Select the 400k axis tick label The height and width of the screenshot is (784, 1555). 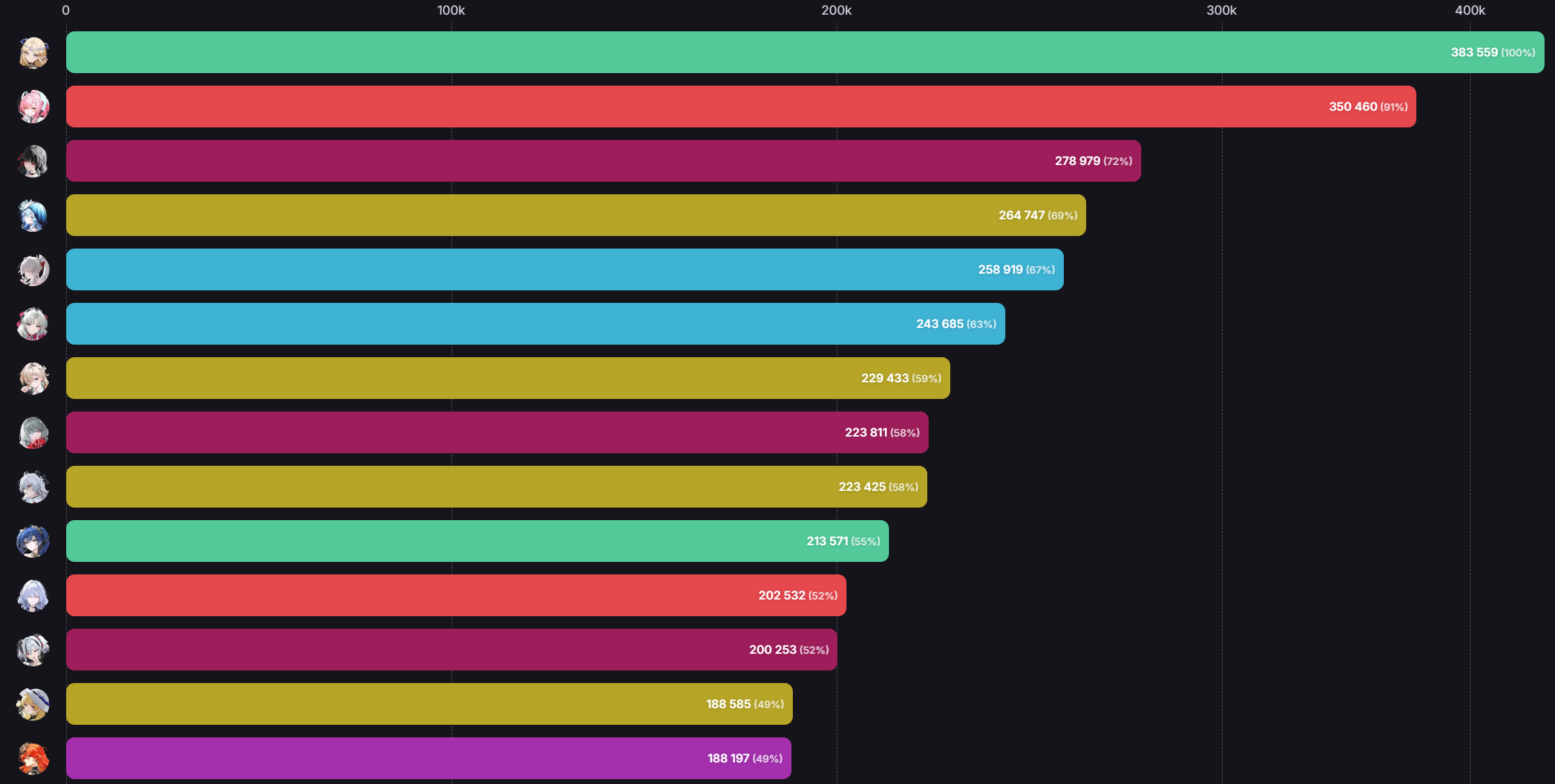tap(1470, 10)
